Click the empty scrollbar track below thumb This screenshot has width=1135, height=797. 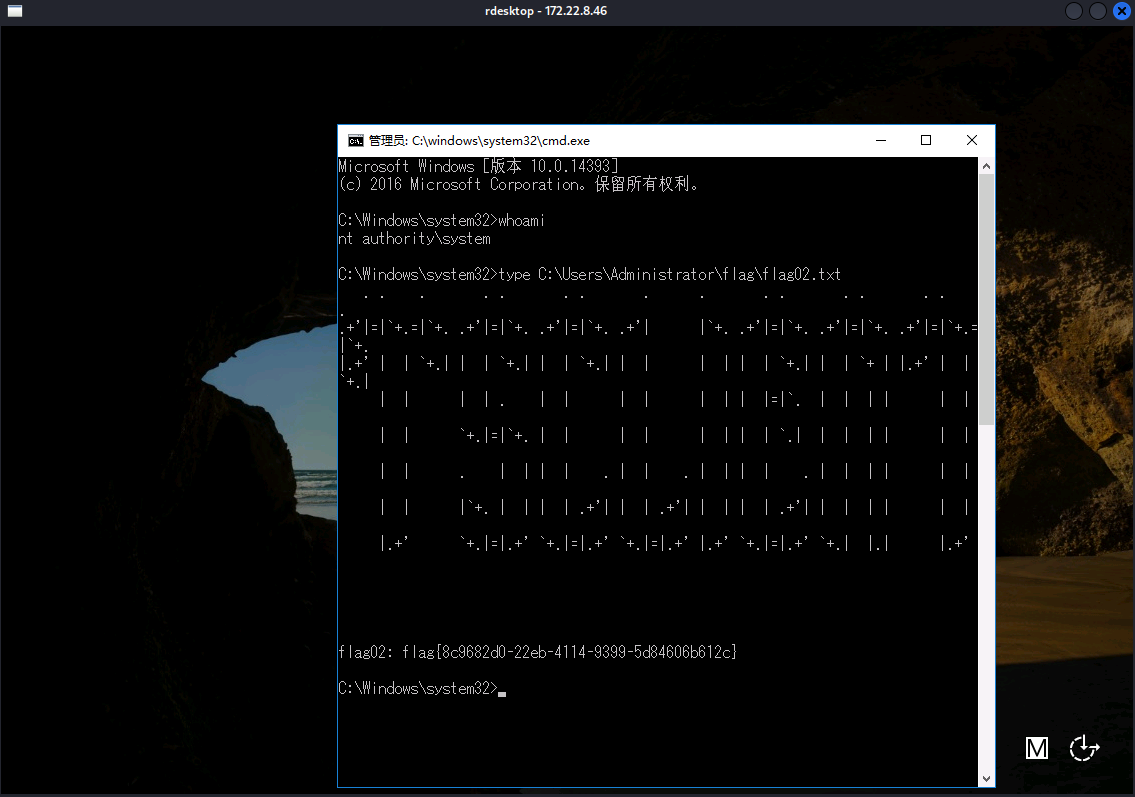pos(986,600)
